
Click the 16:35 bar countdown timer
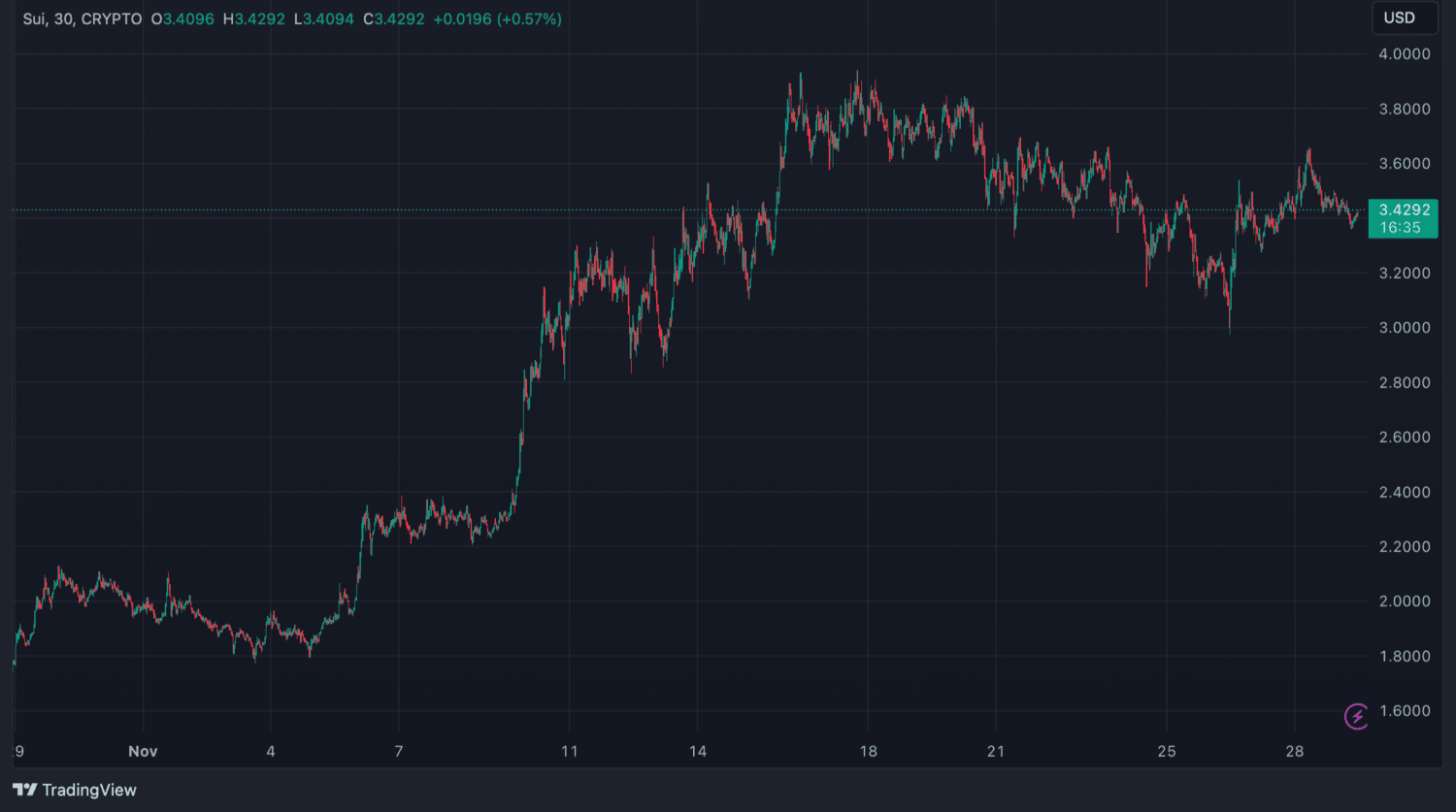tap(1400, 228)
